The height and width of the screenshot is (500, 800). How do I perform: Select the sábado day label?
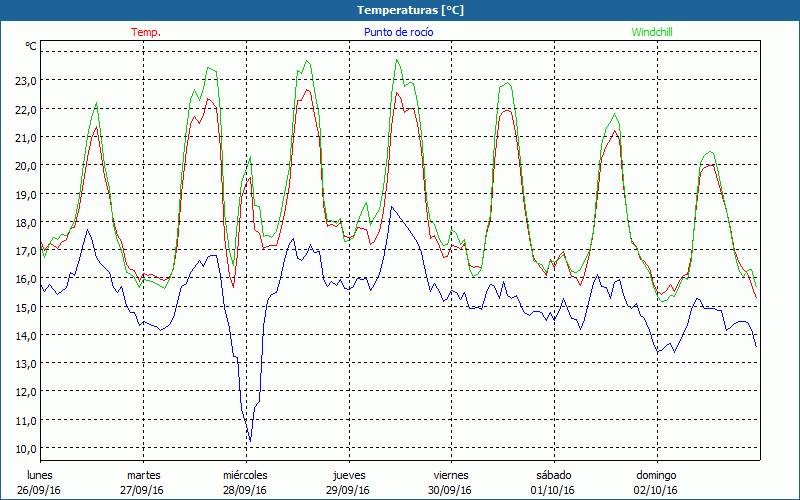coord(553,475)
